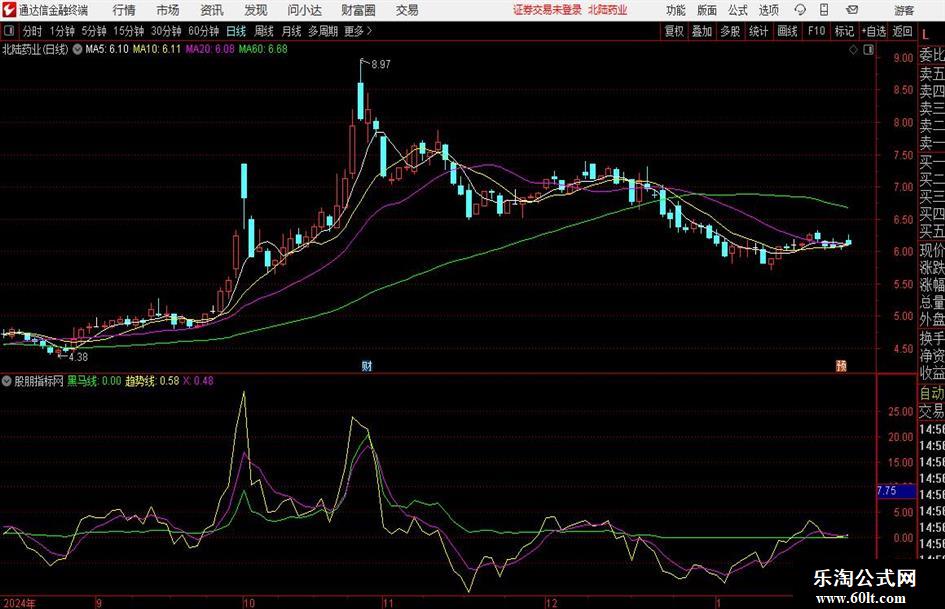
Task: Click the 复权 toolbar button
Action: tap(674, 31)
